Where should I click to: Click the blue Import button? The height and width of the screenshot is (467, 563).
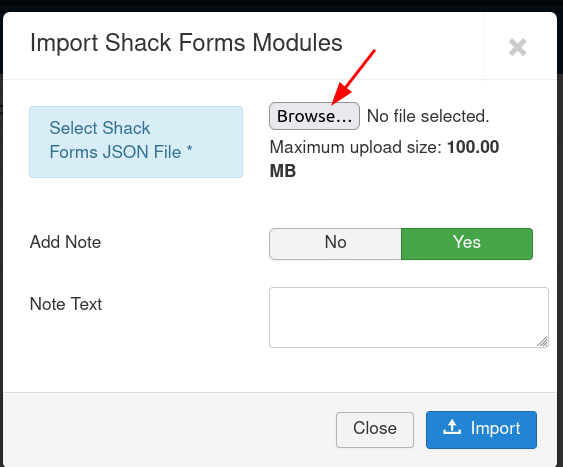coord(481,430)
